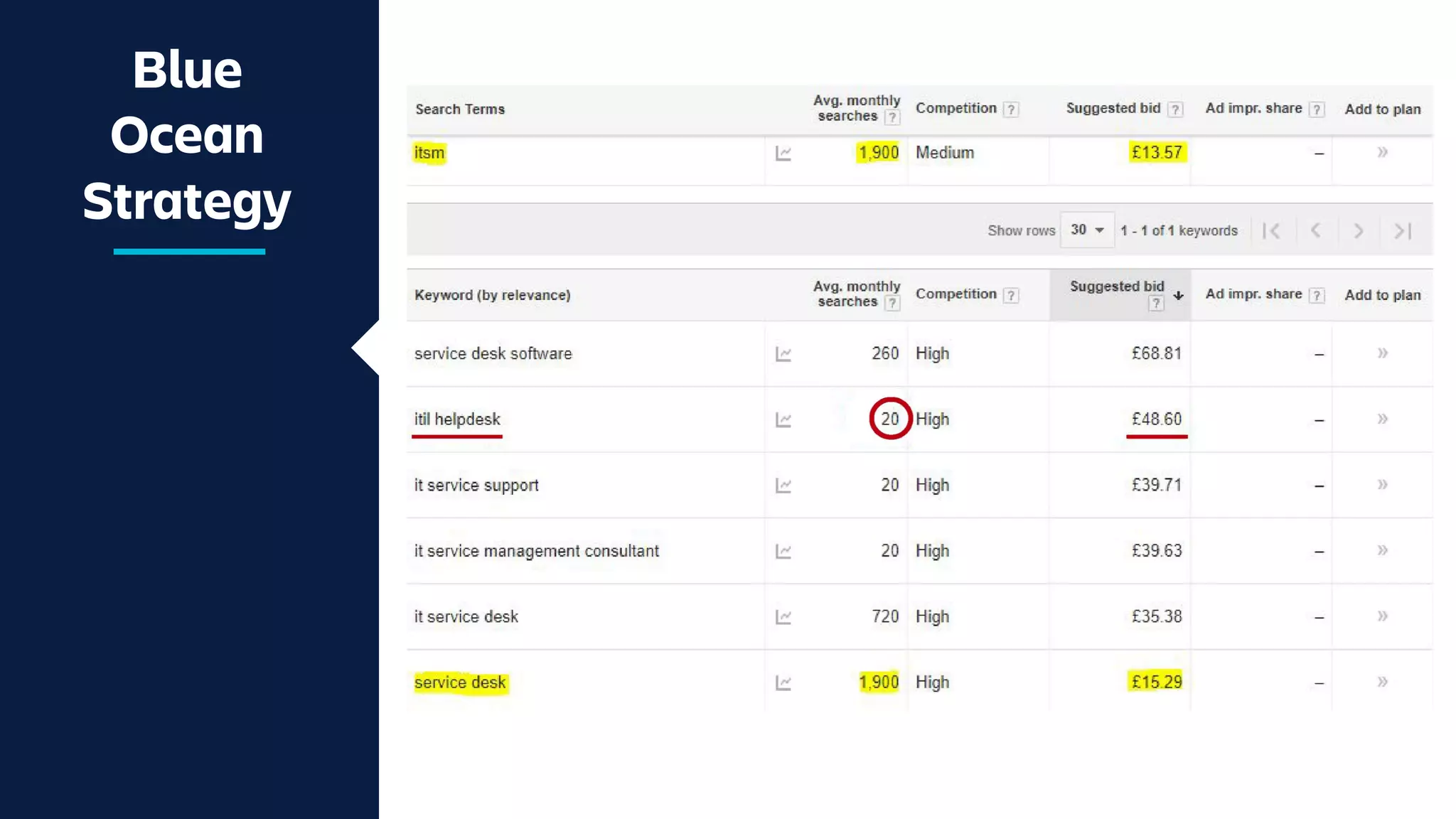Go to previous page arrow

[1315, 231]
